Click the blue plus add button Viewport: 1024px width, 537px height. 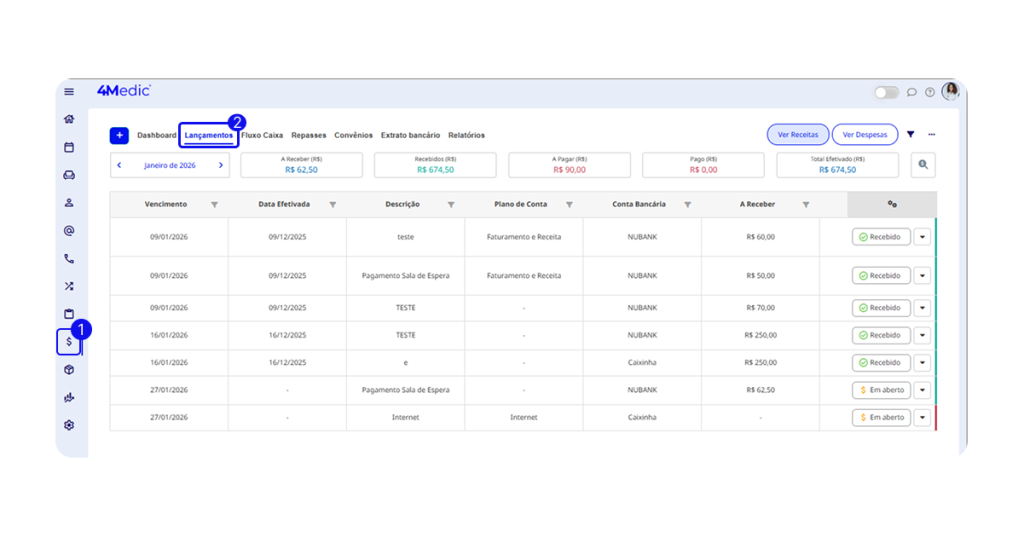(x=119, y=135)
